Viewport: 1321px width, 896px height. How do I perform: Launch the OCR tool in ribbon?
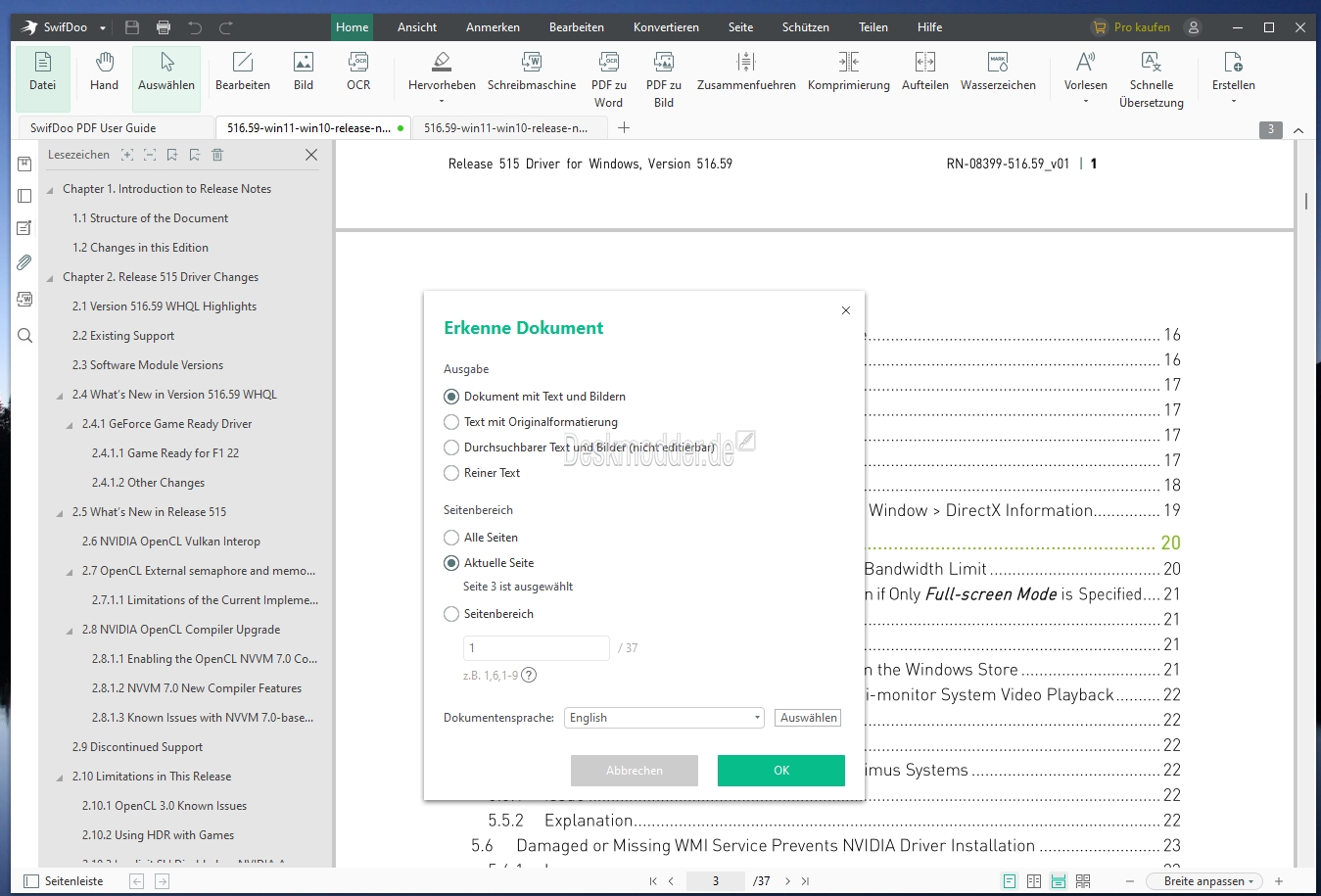[358, 73]
